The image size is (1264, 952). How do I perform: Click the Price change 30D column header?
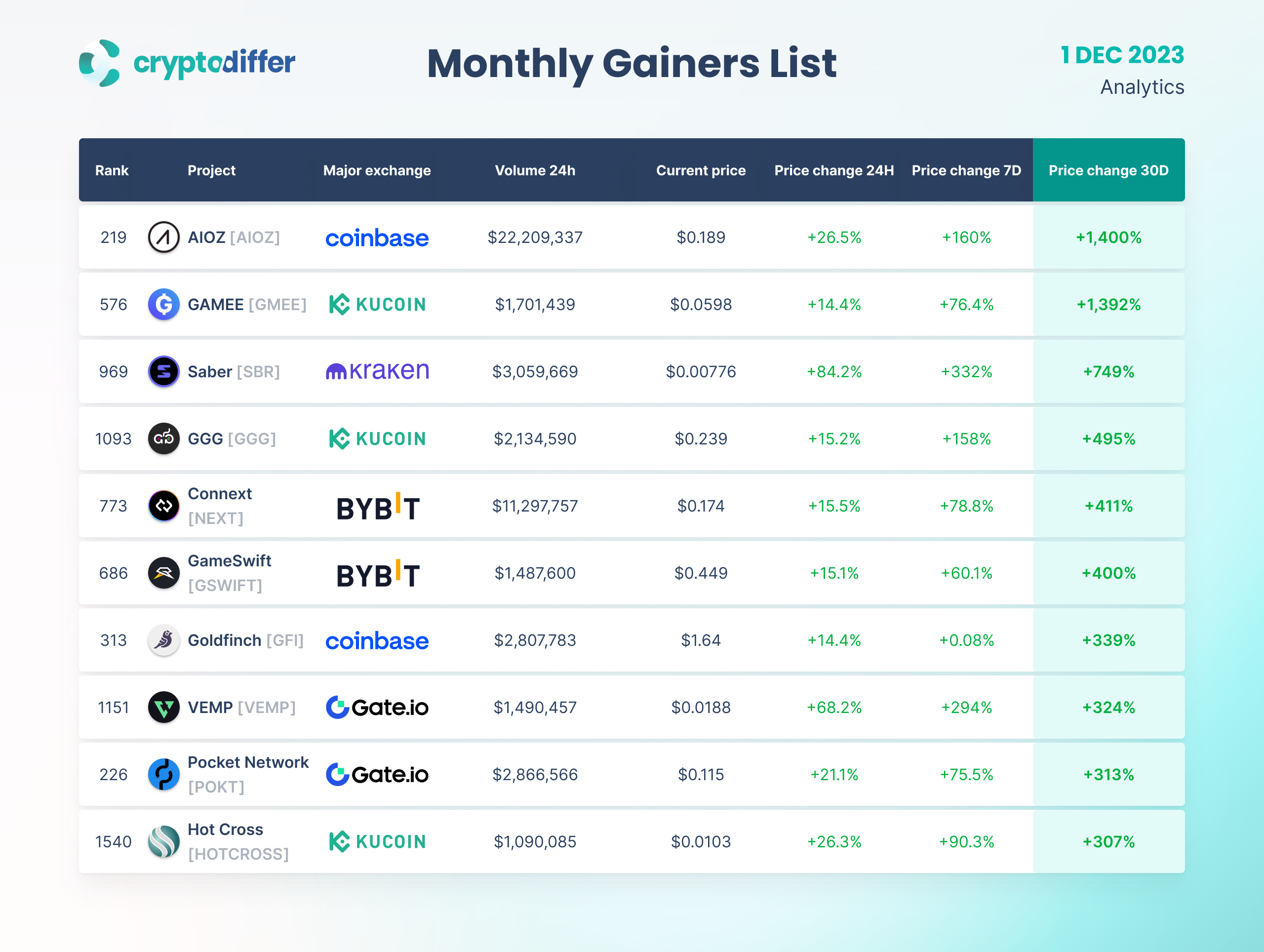pyautogui.click(x=1108, y=170)
